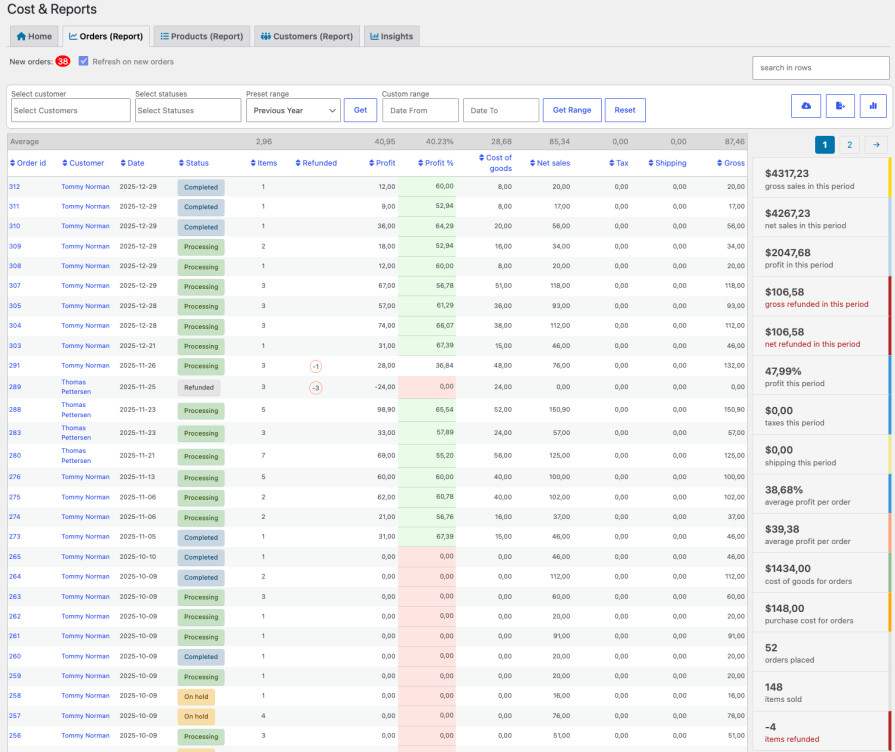Click the -1 refunded badge on order 291
Viewport: 895px width, 752px height.
coord(316,366)
